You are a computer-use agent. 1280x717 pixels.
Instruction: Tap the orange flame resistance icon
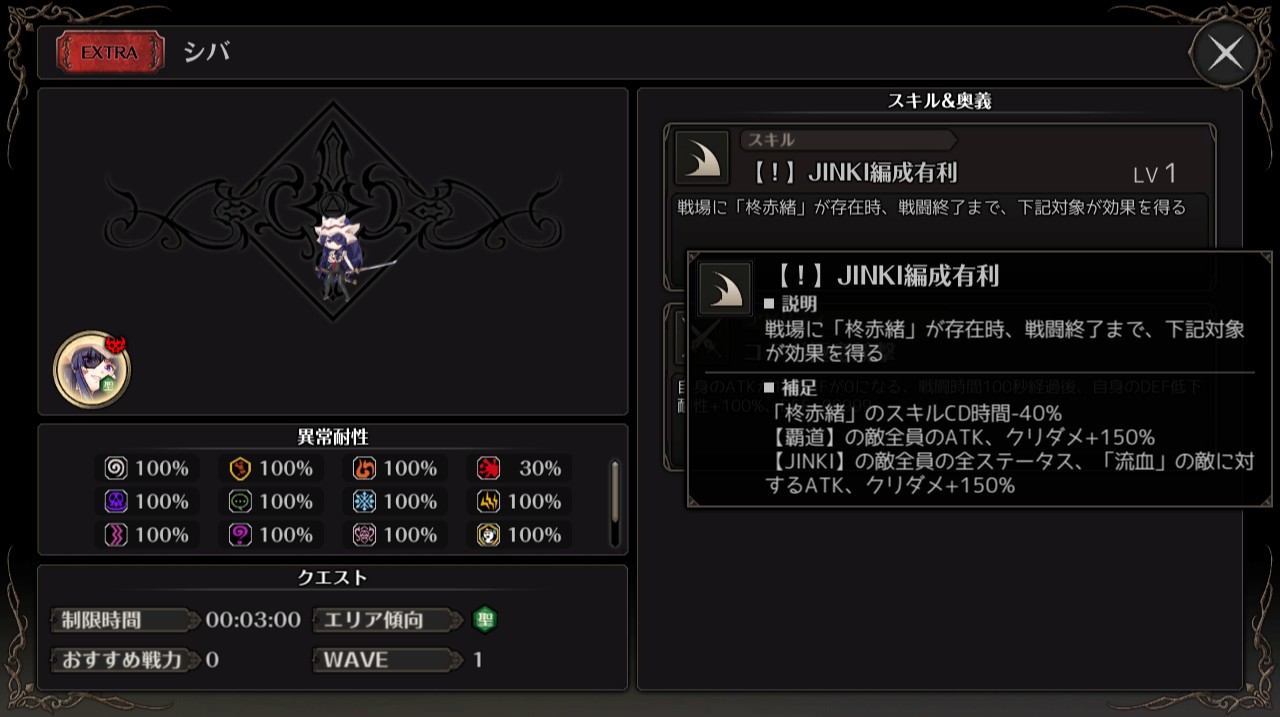coord(365,468)
